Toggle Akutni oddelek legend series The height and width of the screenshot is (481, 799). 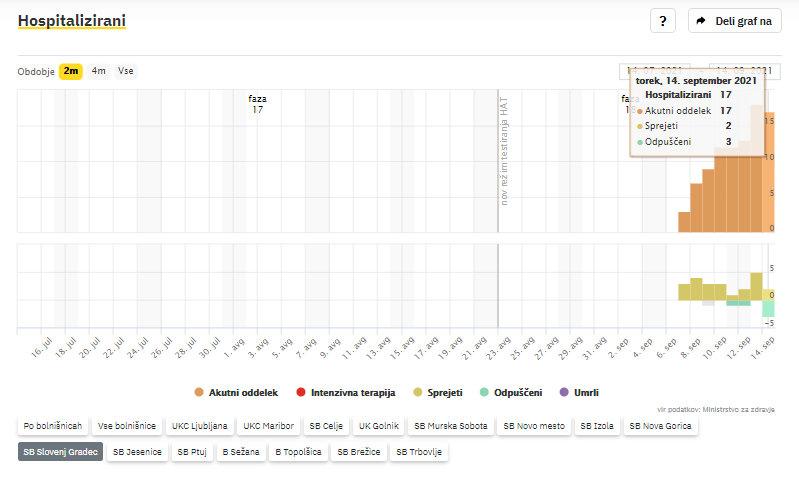pos(235,393)
